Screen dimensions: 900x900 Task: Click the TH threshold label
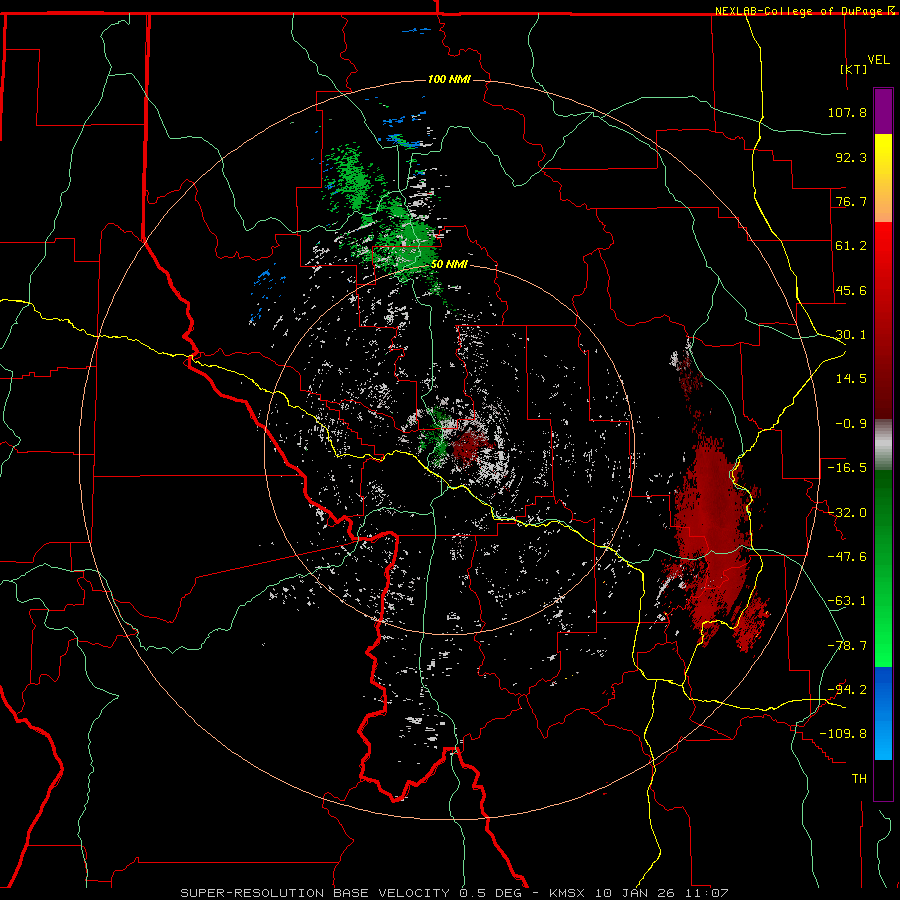859,779
